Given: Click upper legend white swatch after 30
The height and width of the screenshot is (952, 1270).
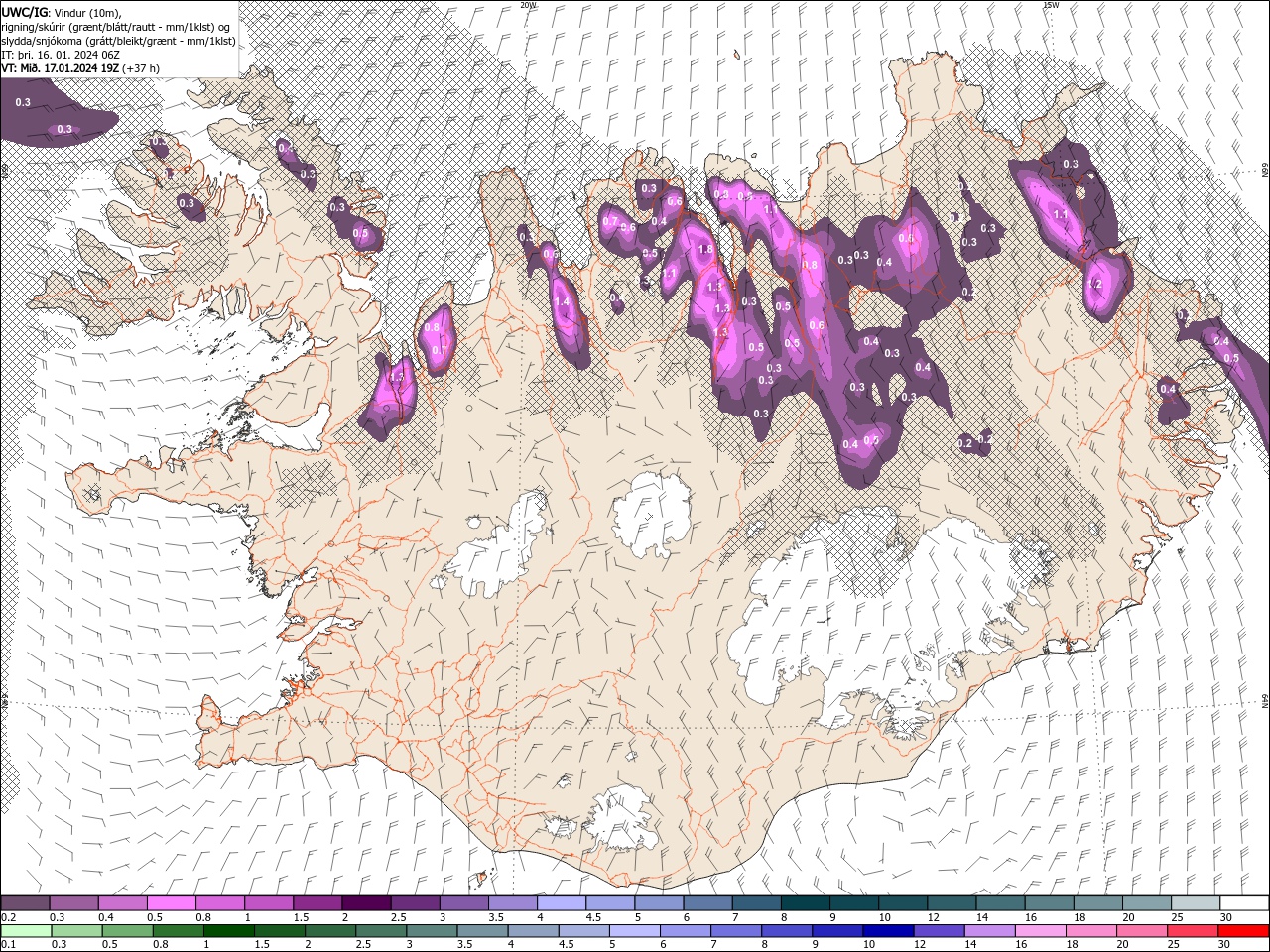Looking at the screenshot, I should pyautogui.click(x=1244, y=903).
